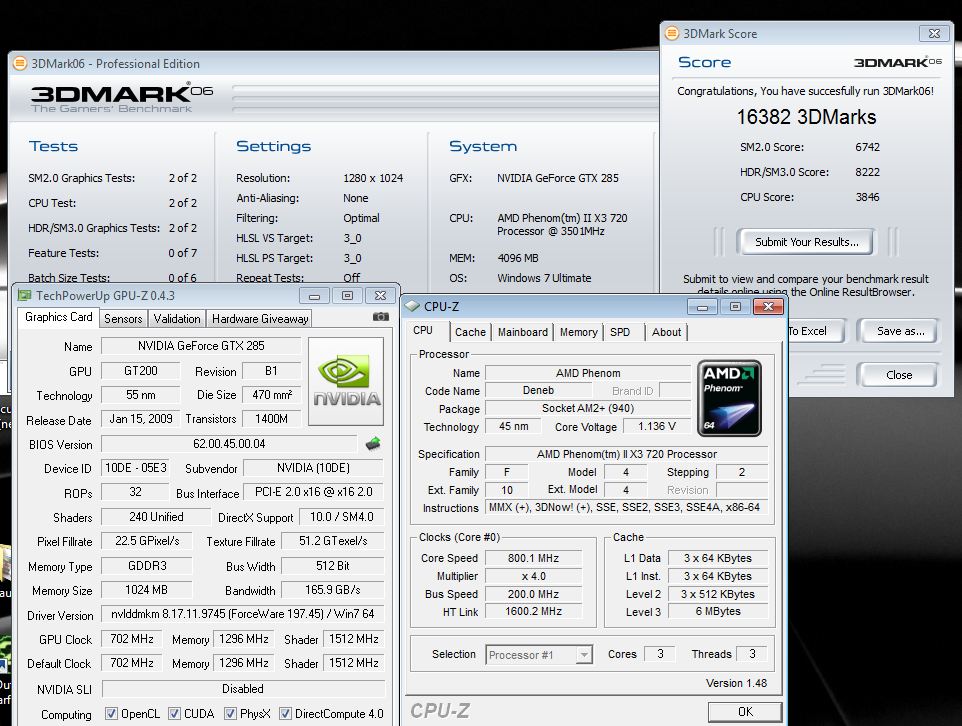Open the About tab in CPU-Z

pyautogui.click(x=666, y=332)
